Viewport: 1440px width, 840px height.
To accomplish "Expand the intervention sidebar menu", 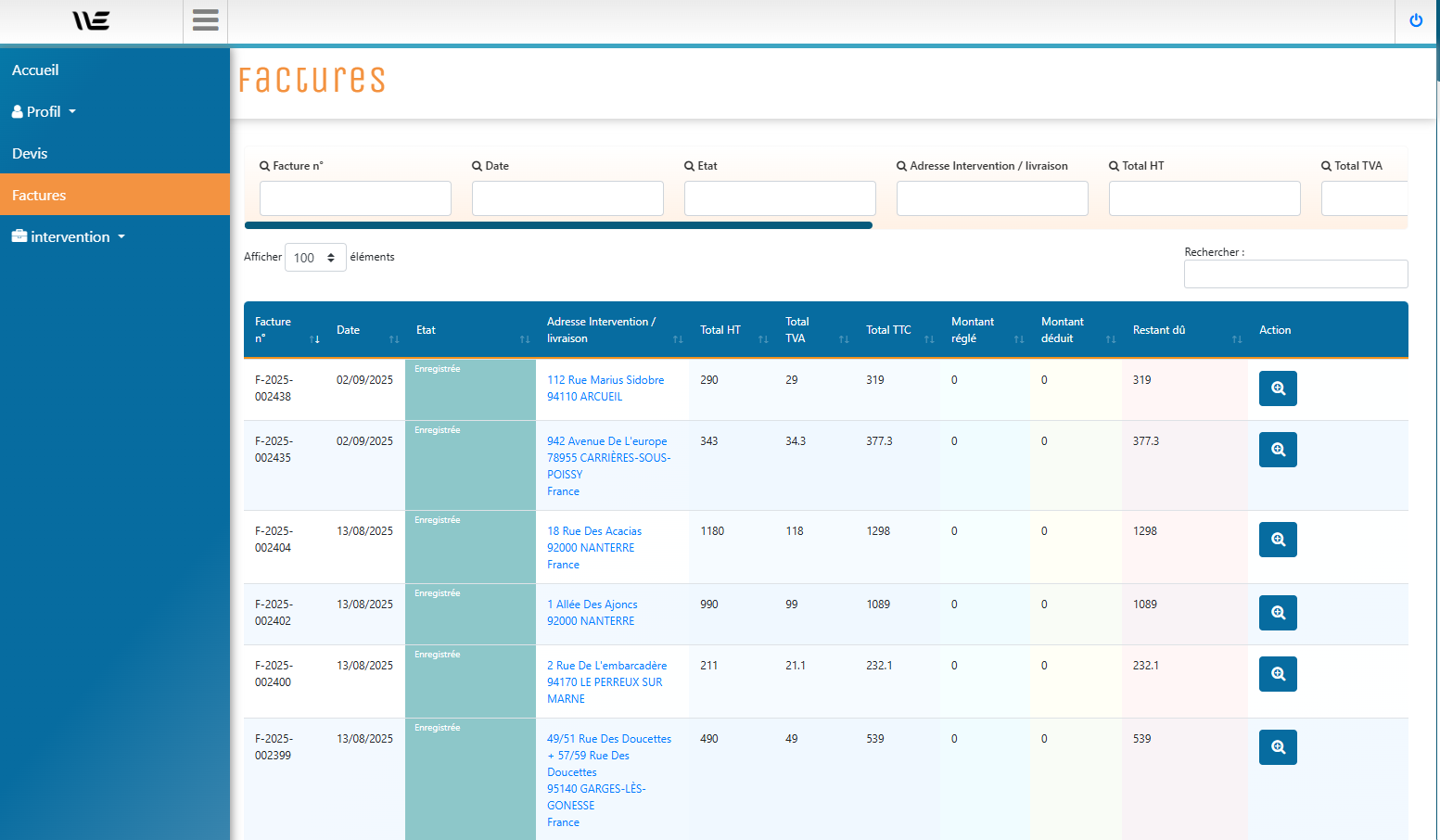I will click(x=70, y=237).
